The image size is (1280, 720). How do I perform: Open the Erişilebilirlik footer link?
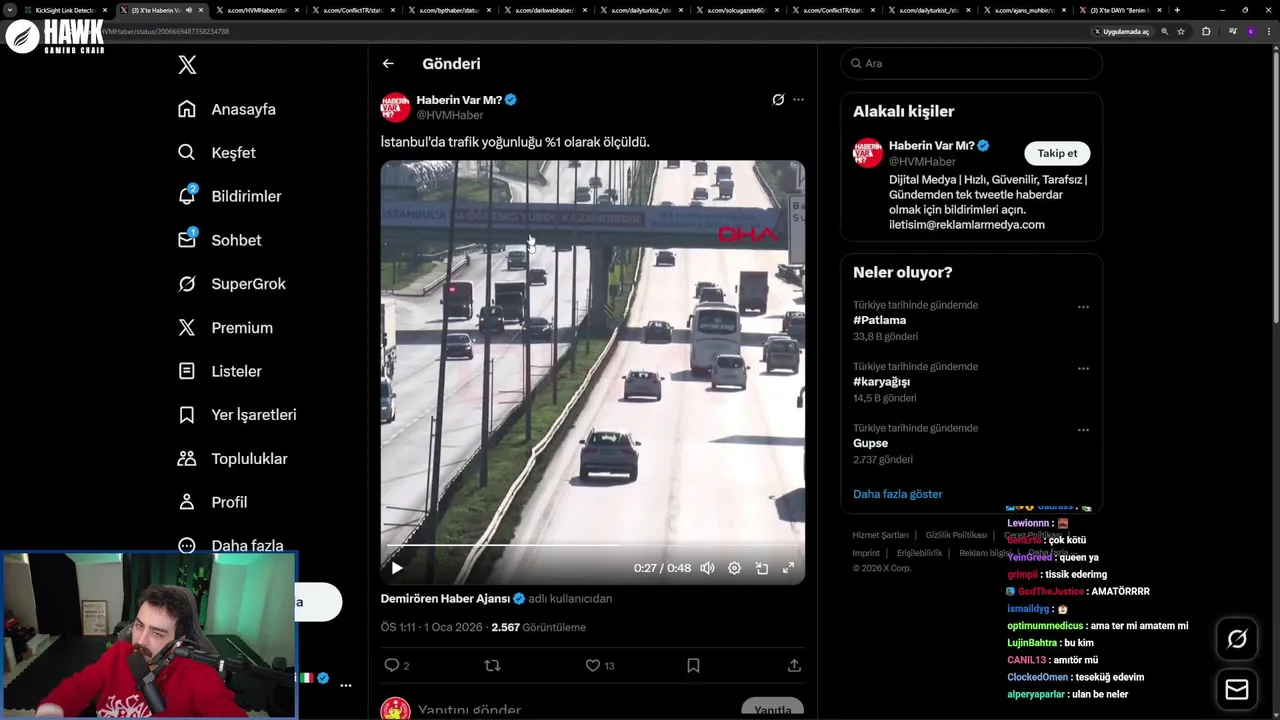coord(919,553)
